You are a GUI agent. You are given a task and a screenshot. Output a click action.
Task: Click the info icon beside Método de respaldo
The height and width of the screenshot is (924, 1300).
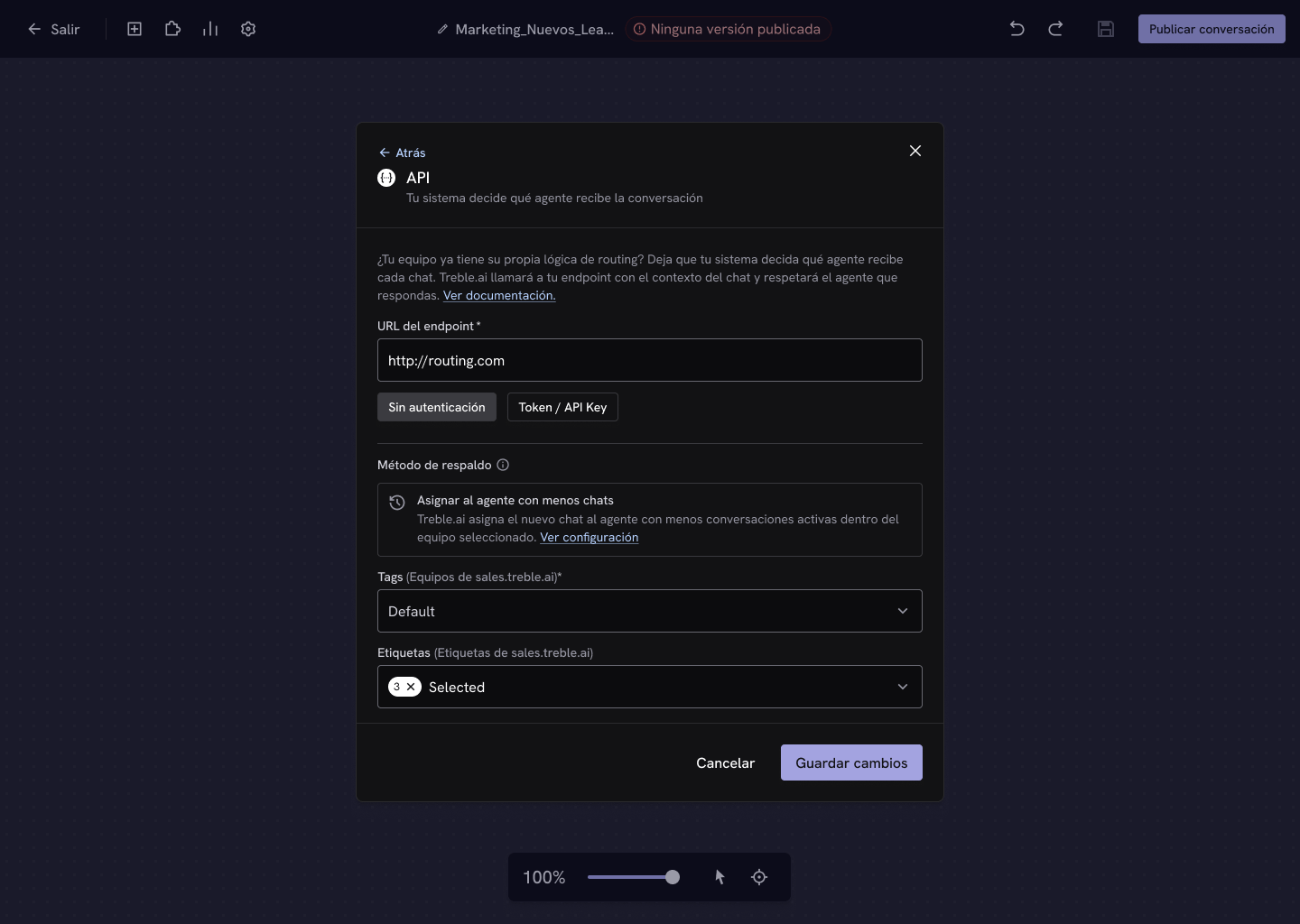(x=503, y=465)
